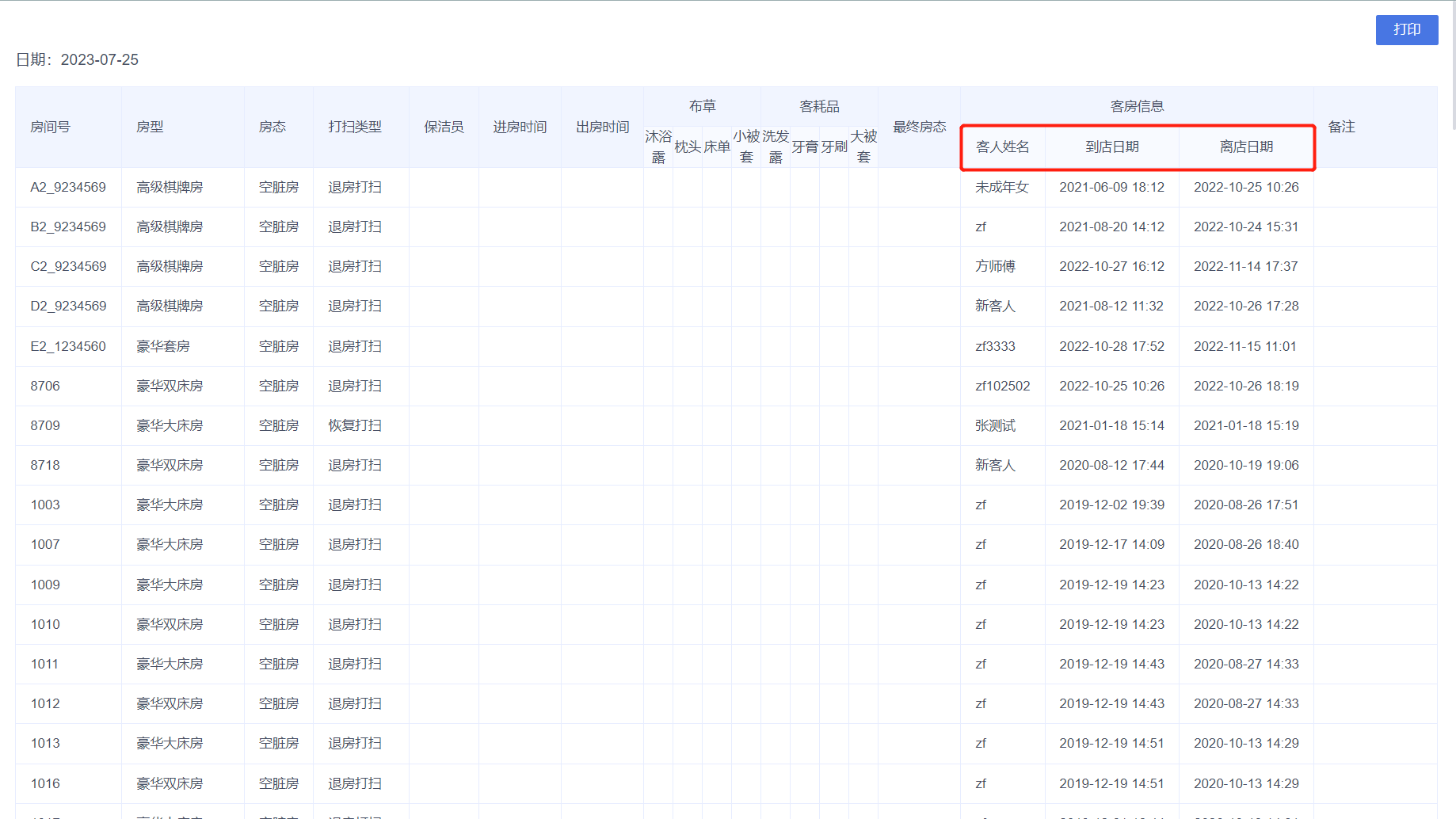Select room number B2_9234569
This screenshot has height=819, width=1456.
(68, 227)
